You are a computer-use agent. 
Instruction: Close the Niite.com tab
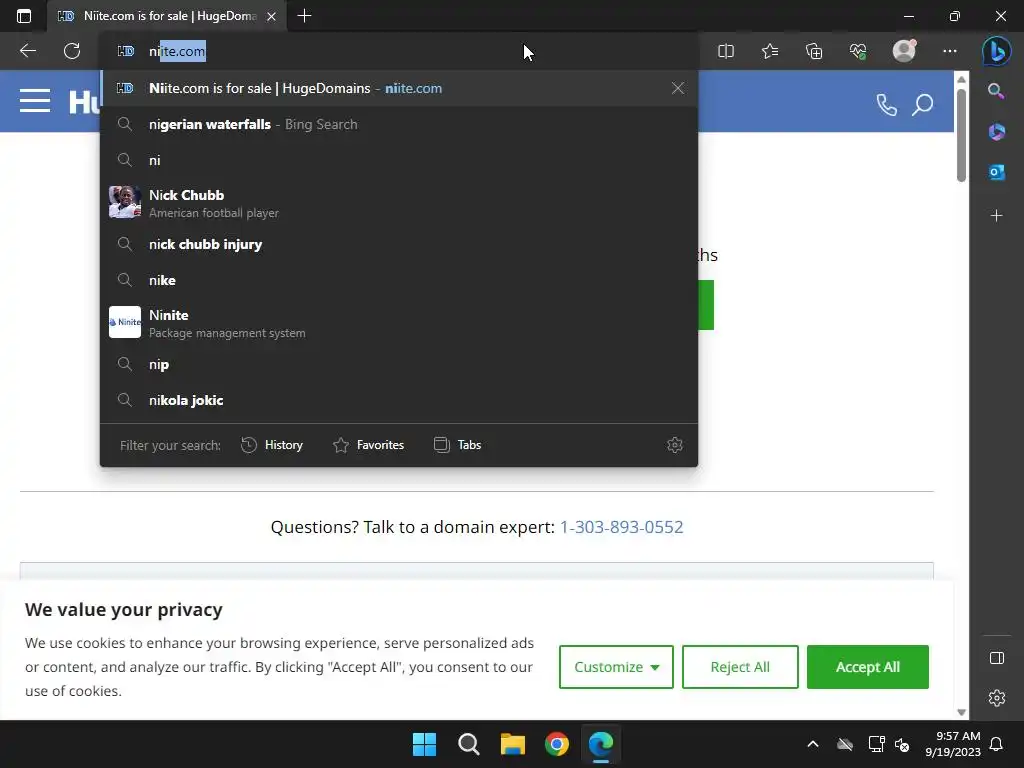(272, 16)
